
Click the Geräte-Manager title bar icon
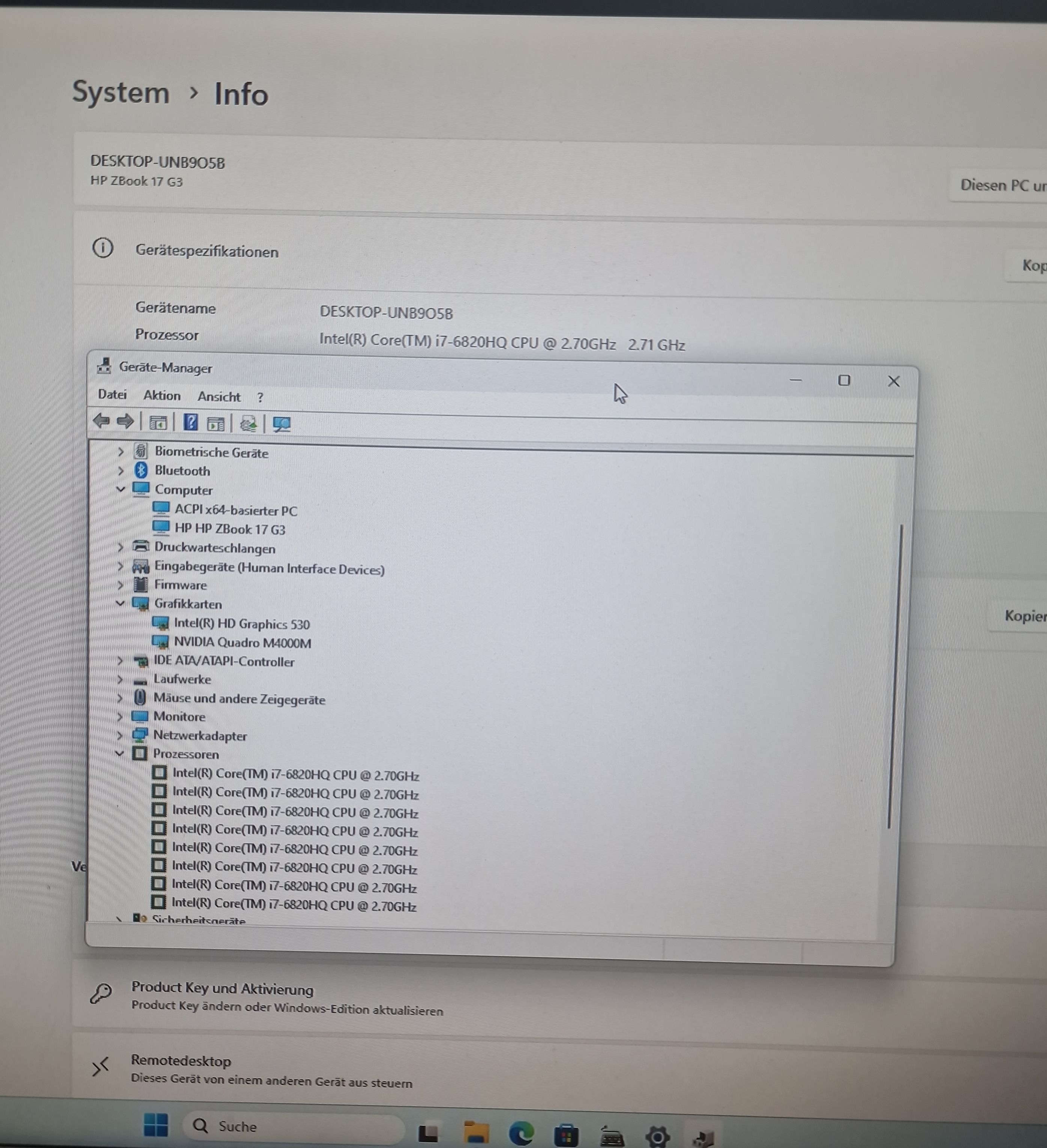tap(104, 366)
